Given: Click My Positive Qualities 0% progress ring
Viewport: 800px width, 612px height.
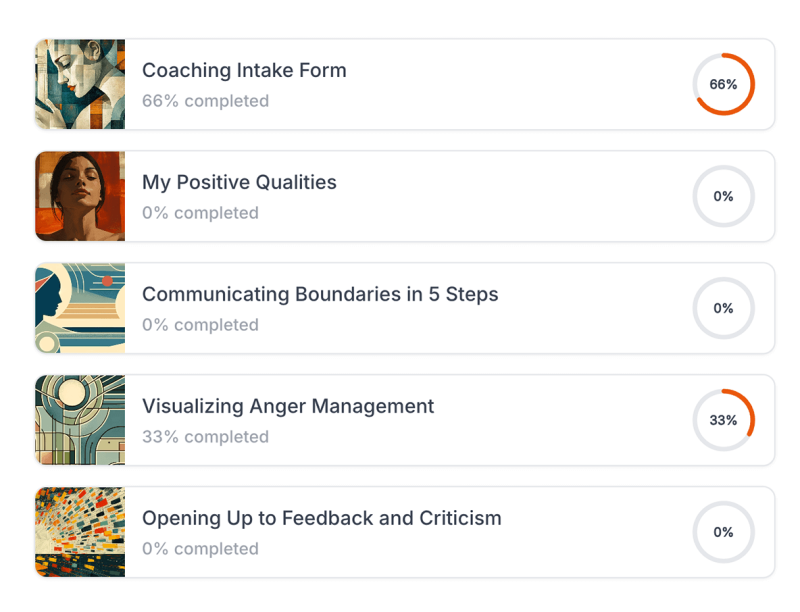Looking at the screenshot, I should click(x=723, y=197).
